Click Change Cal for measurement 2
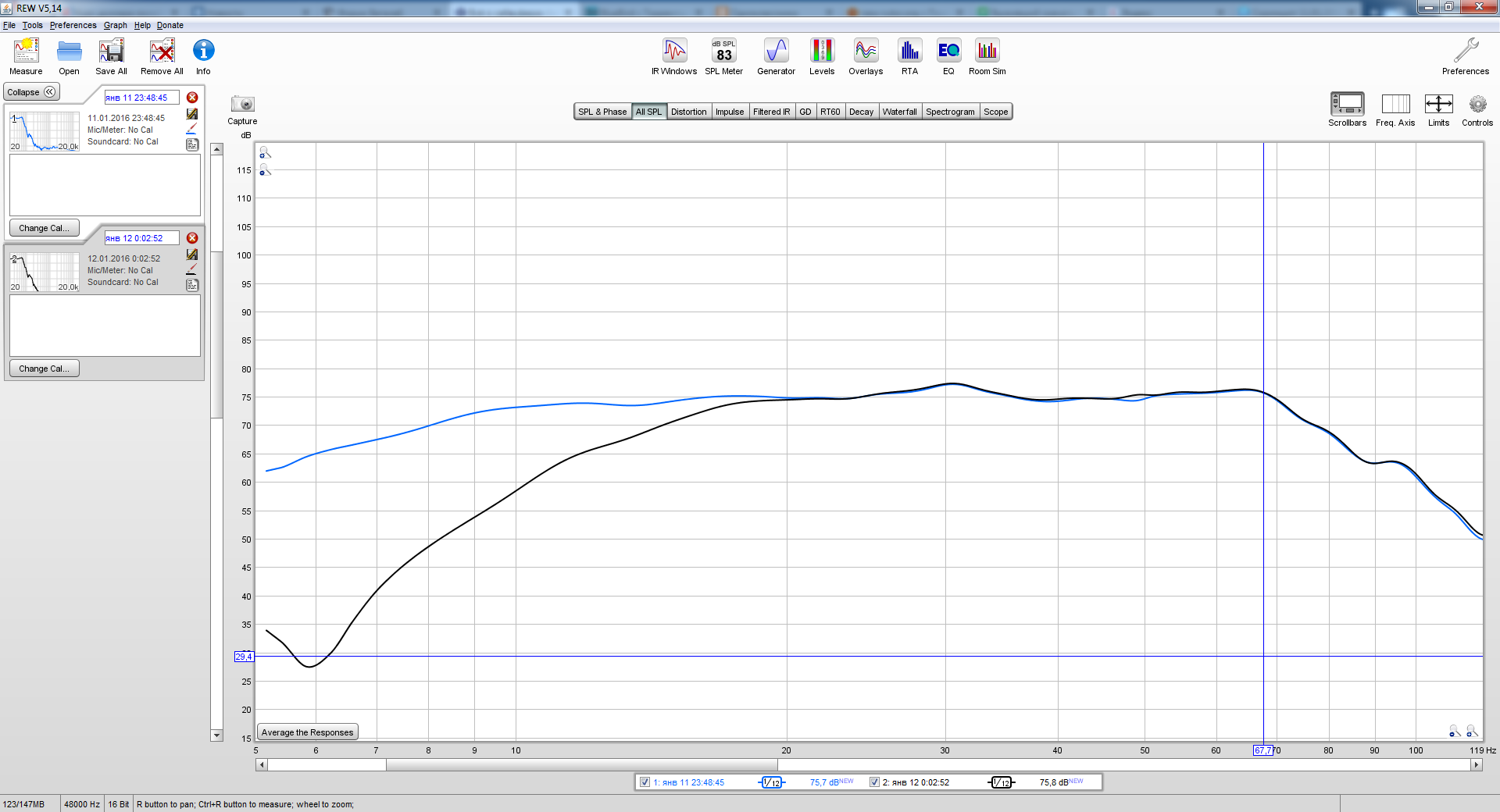The height and width of the screenshot is (812, 1500). [44, 369]
